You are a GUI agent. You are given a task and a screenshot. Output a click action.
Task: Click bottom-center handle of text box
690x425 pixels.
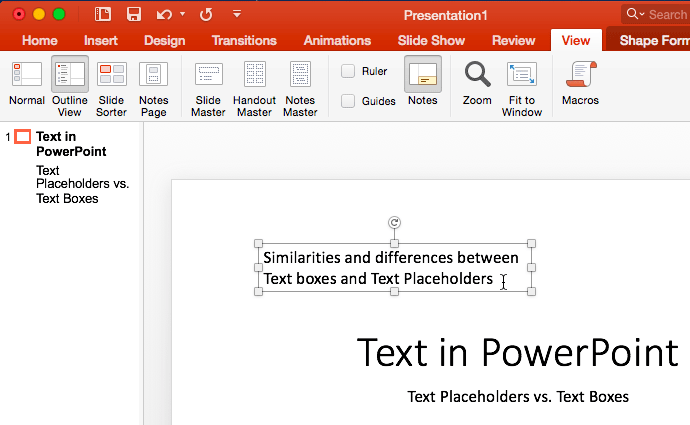[x=394, y=291]
